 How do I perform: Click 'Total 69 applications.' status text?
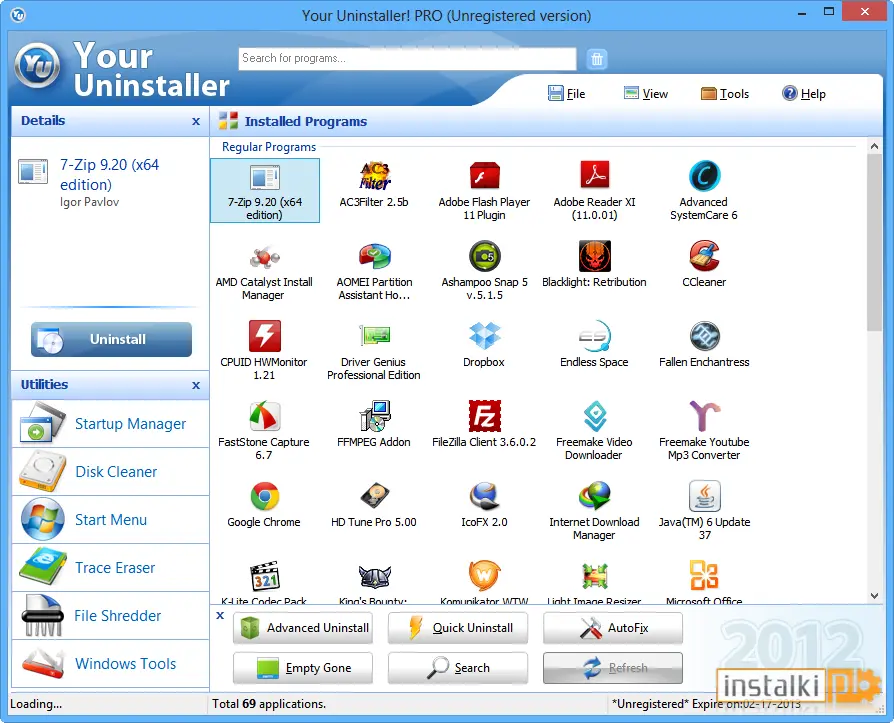(269, 704)
